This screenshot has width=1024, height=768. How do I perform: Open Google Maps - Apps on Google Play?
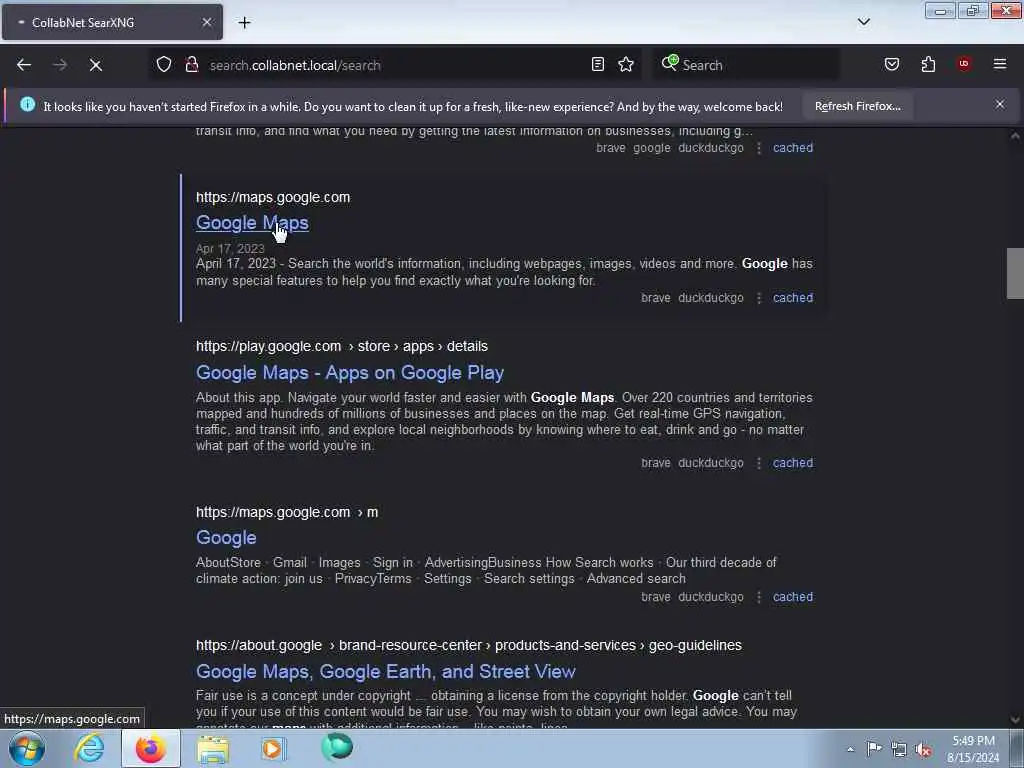(350, 372)
